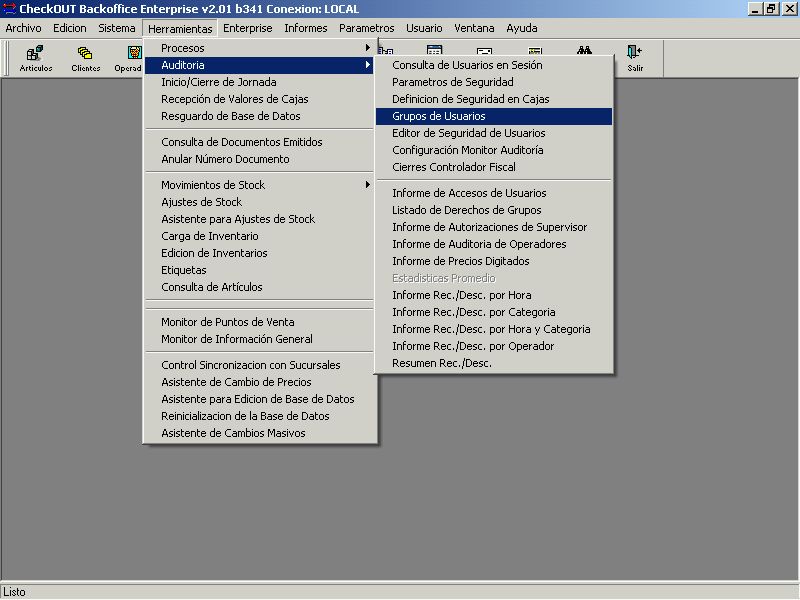
Task: Launch Asistente para Ajustes de Stock
Action: 260,219
